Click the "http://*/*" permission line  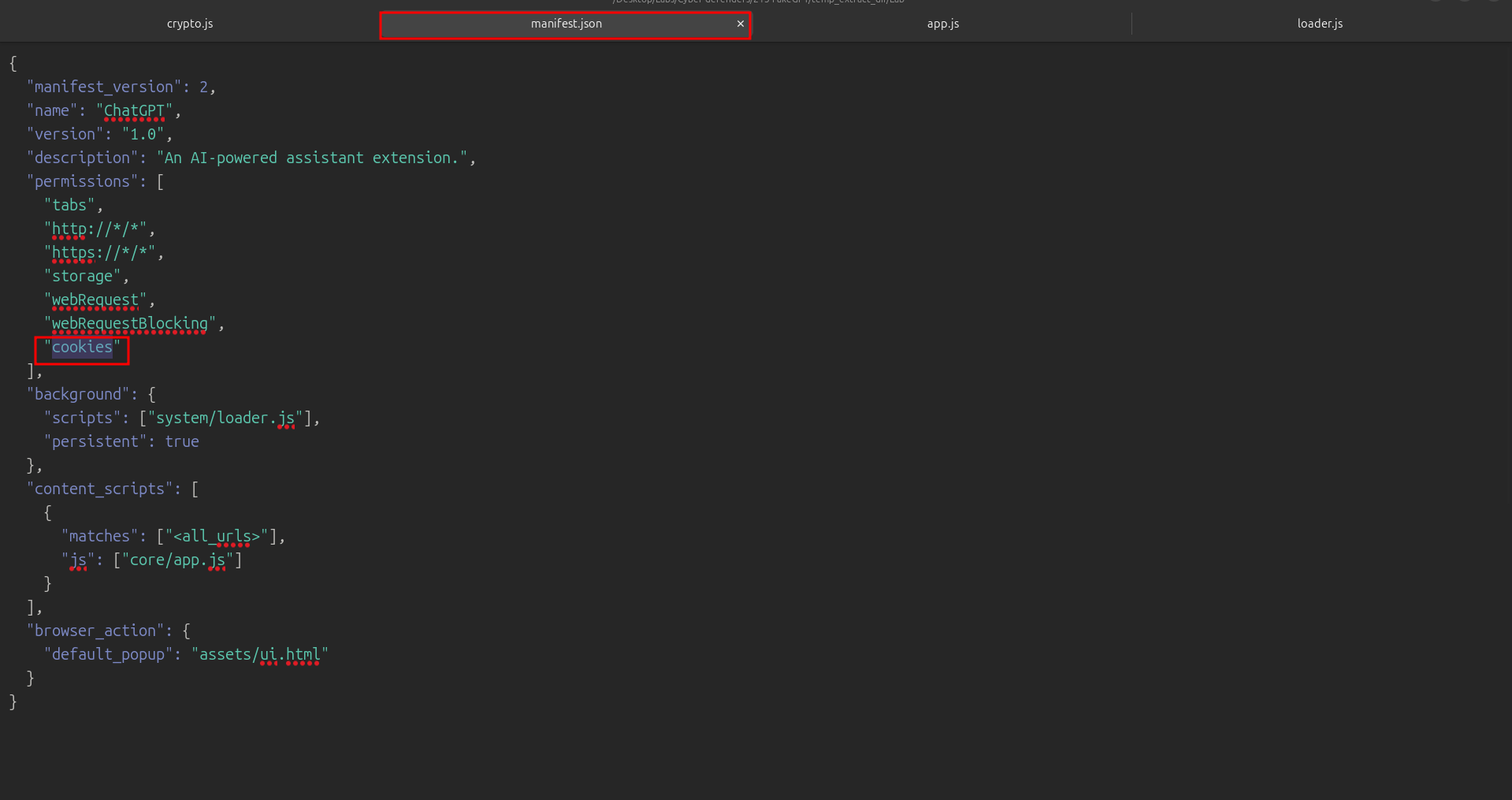98,229
